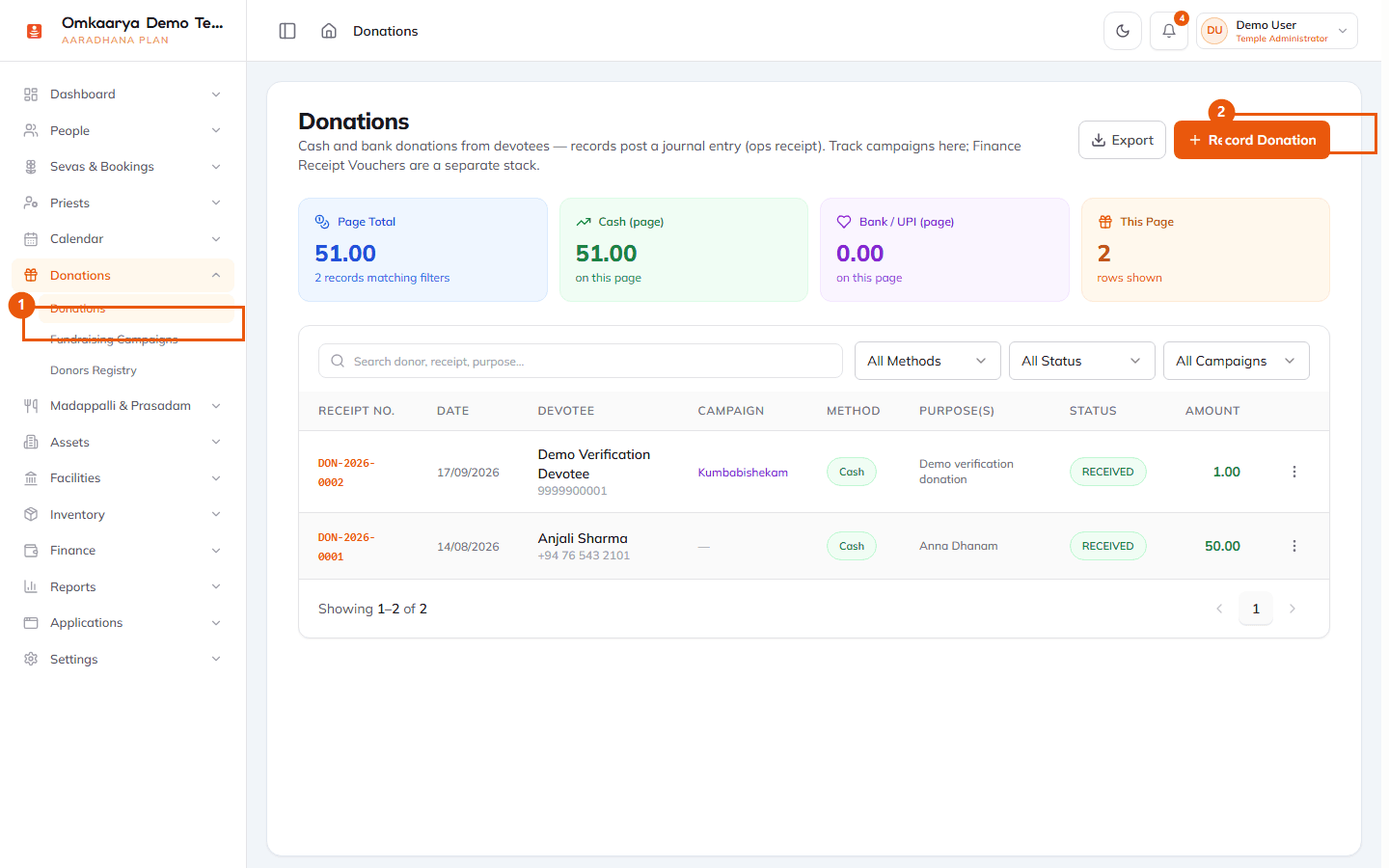Screen dimensions: 1389x868
Task: Open the Demo User account menu
Action: click(1277, 31)
